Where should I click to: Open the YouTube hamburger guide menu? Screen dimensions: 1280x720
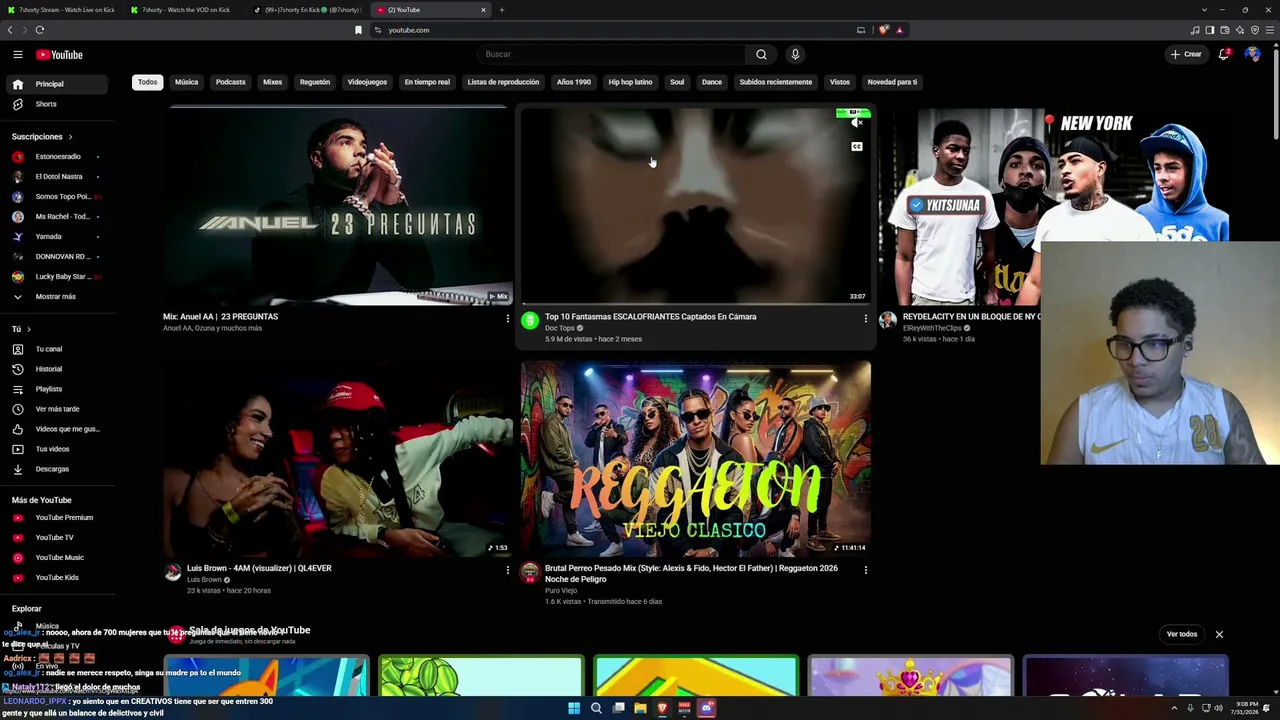pos(18,55)
